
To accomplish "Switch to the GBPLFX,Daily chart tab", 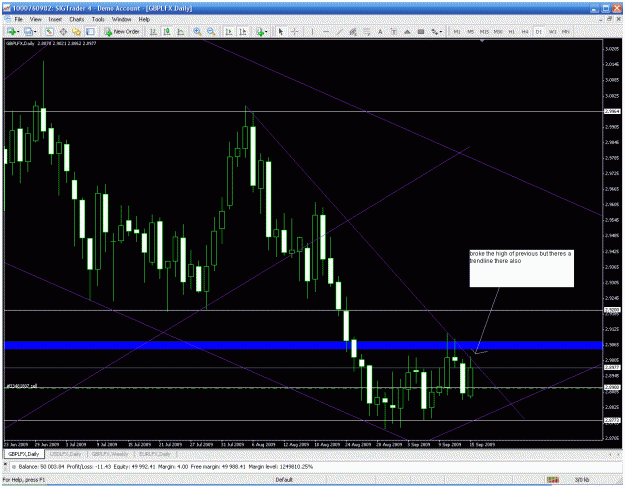I will coord(24,454).
